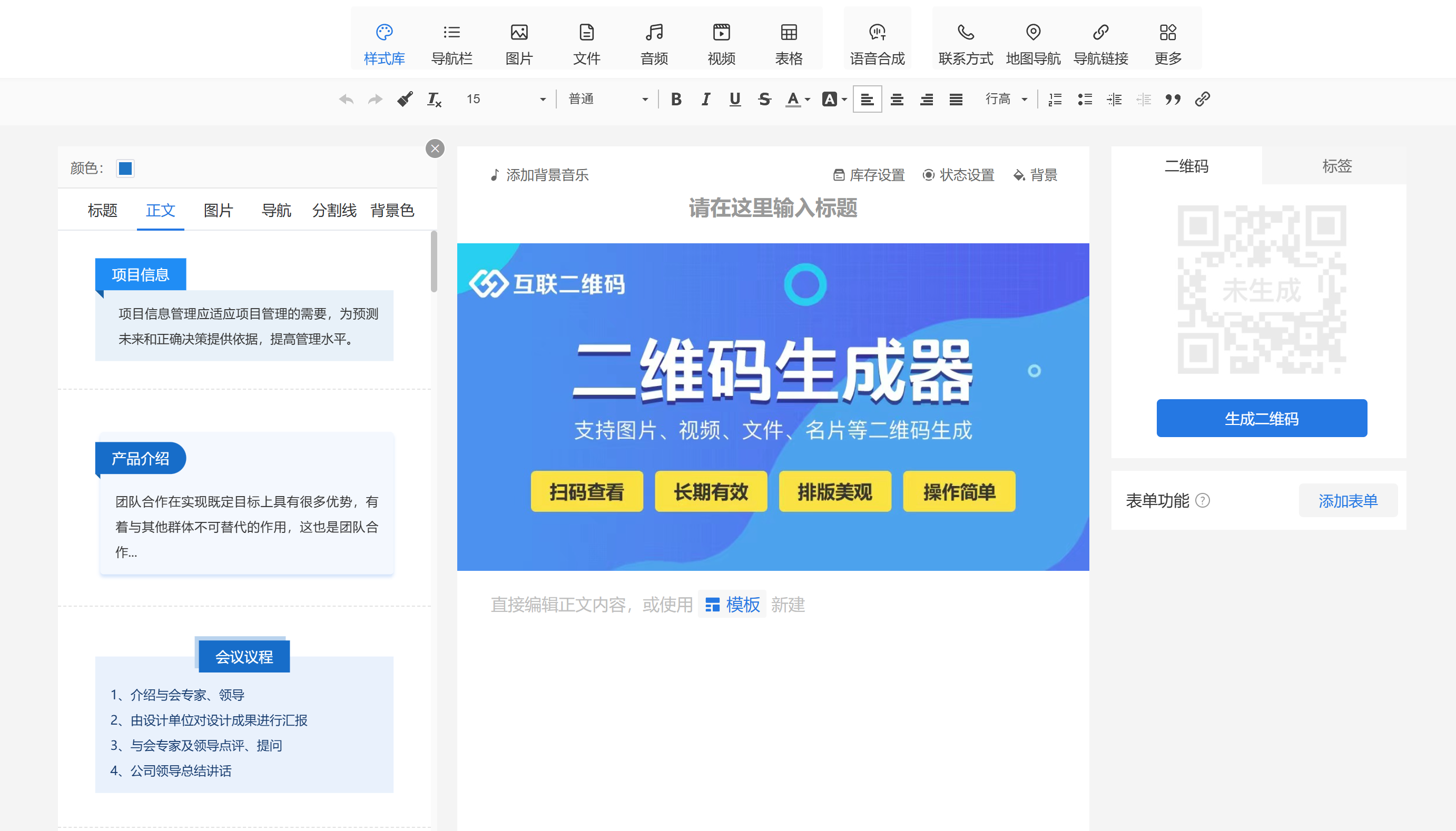
Task: Toggle italic text style
Action: click(x=705, y=100)
